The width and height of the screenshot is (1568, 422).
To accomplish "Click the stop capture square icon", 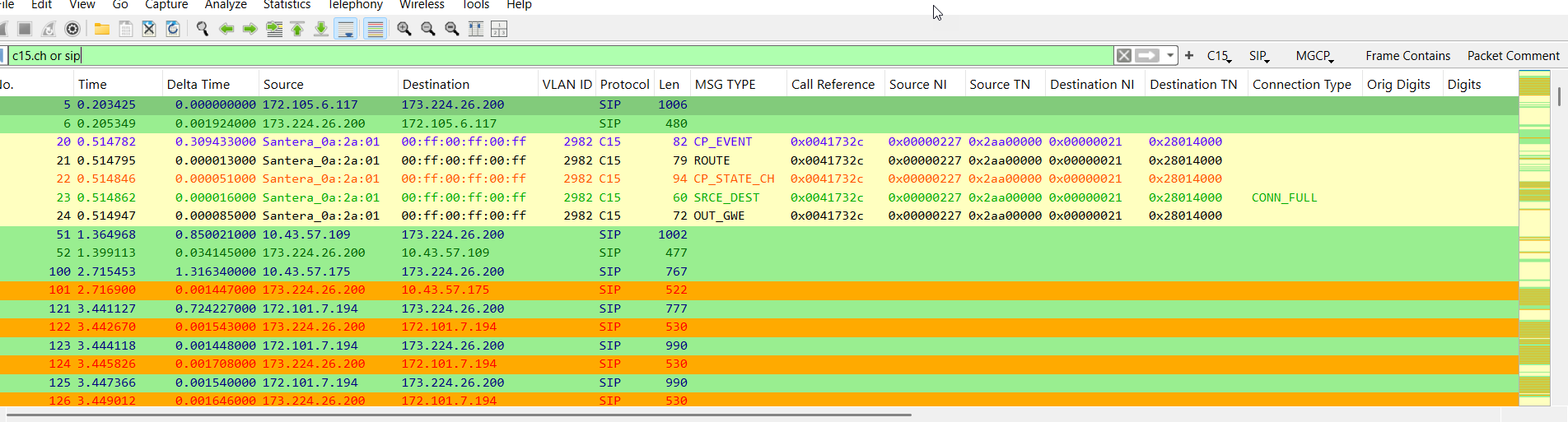I will (25, 29).
